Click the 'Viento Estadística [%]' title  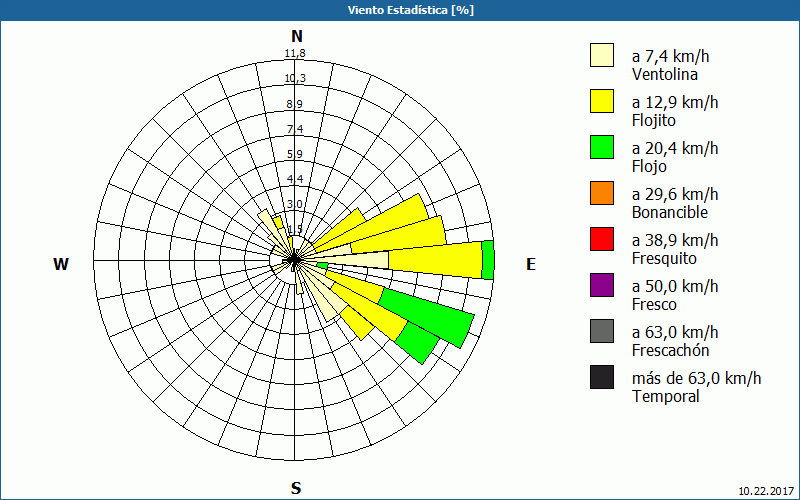(x=411, y=10)
